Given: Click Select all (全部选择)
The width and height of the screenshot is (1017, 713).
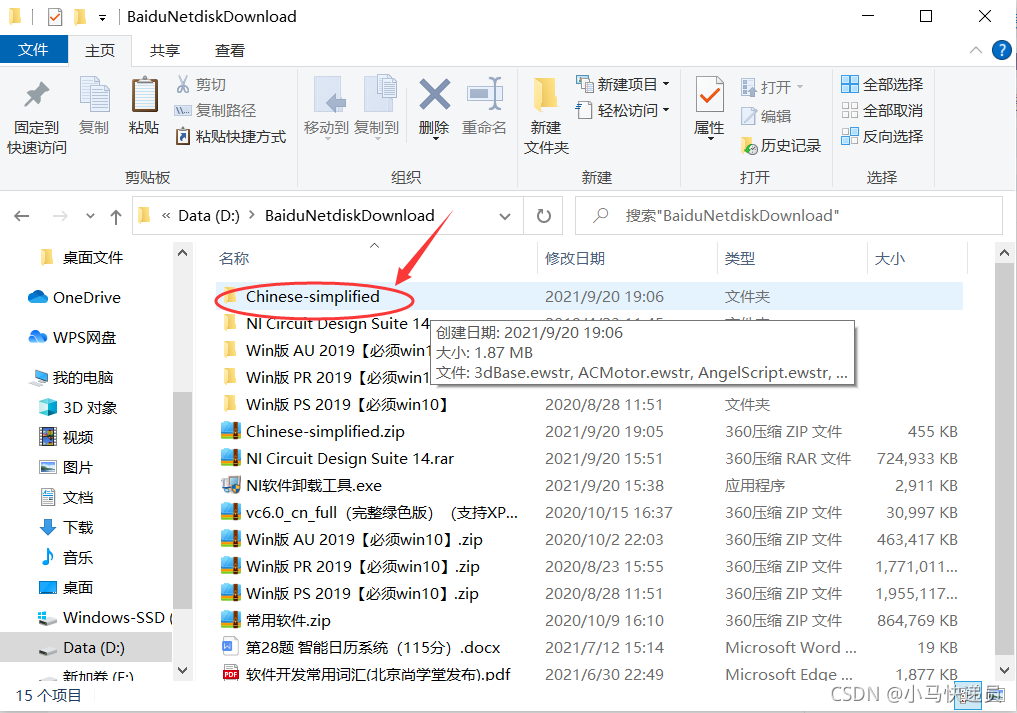Looking at the screenshot, I should (882, 84).
